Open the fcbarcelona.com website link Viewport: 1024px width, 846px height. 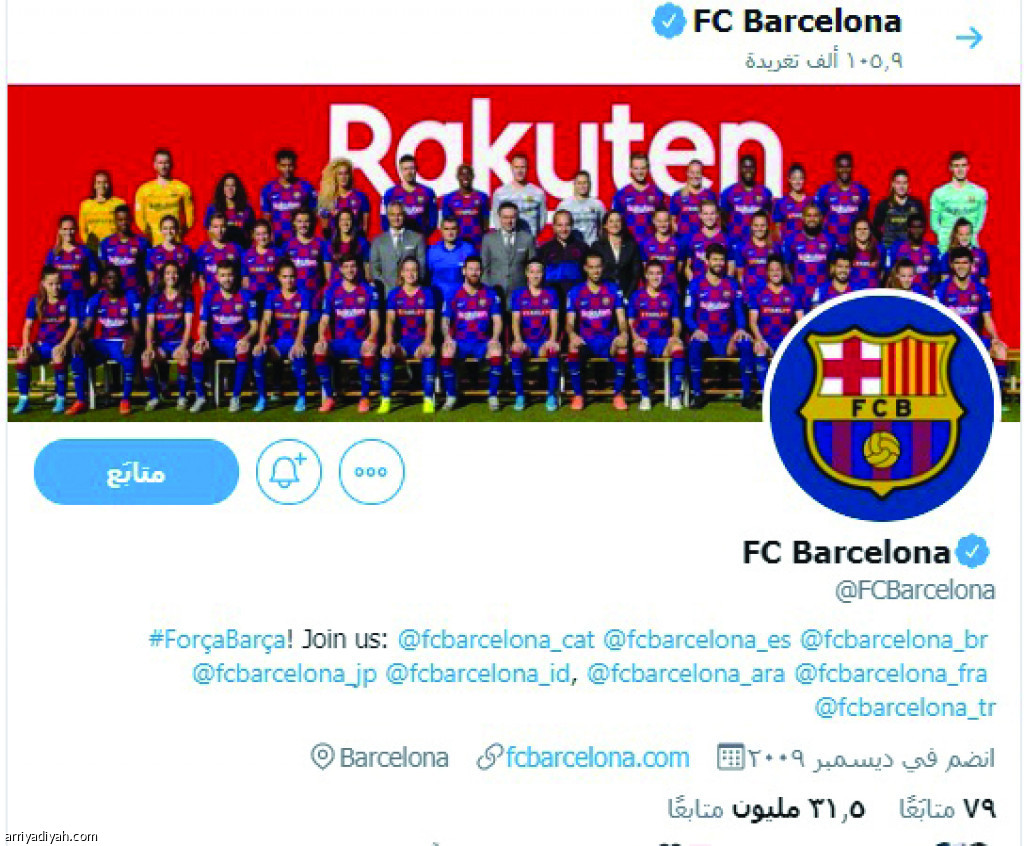[x=597, y=758]
